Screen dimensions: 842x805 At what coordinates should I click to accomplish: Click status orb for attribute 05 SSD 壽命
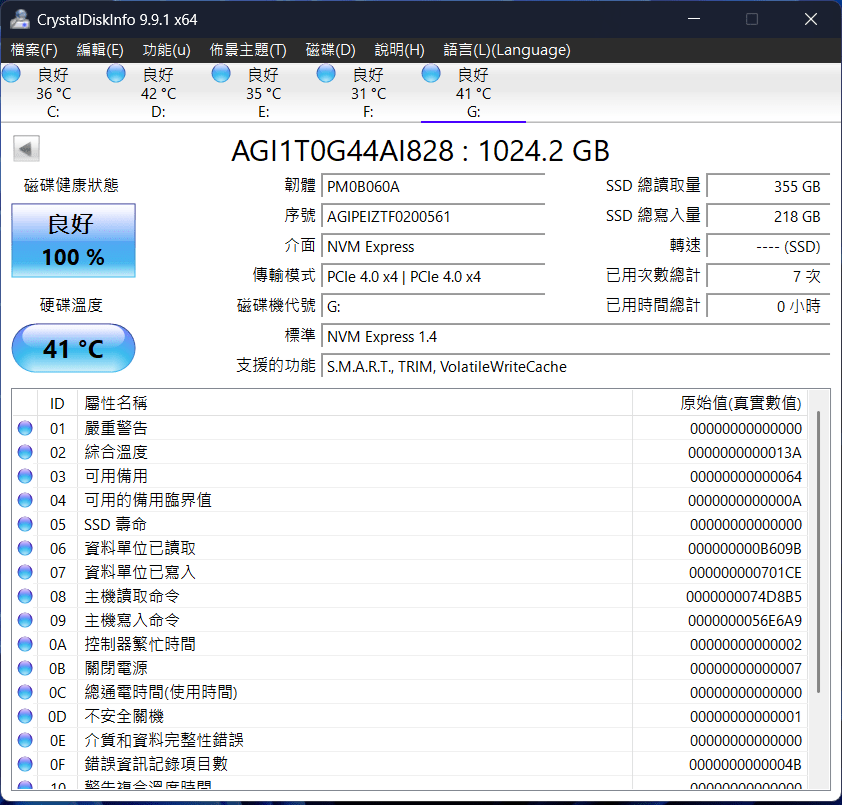[x=25, y=524]
